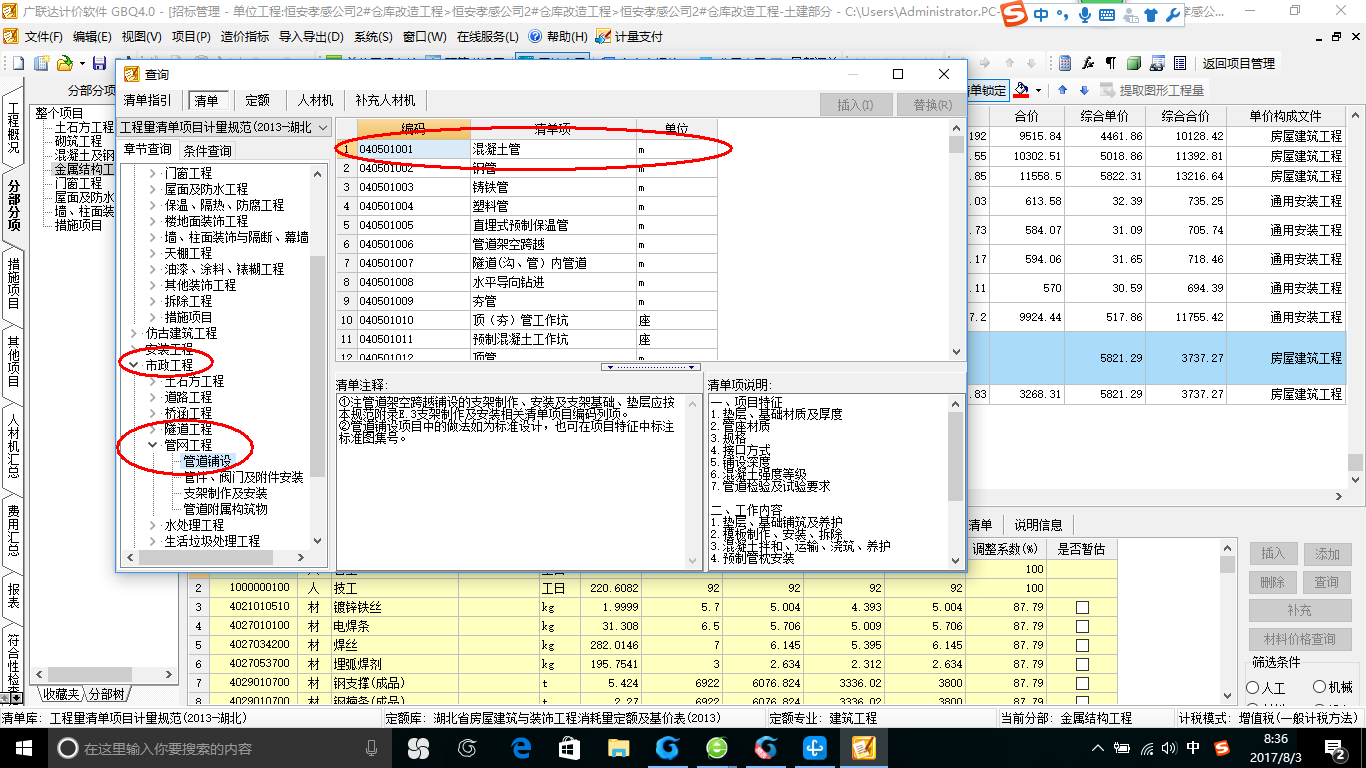Open File Explorer from the taskbar
The height and width of the screenshot is (768, 1366).
[x=618, y=747]
